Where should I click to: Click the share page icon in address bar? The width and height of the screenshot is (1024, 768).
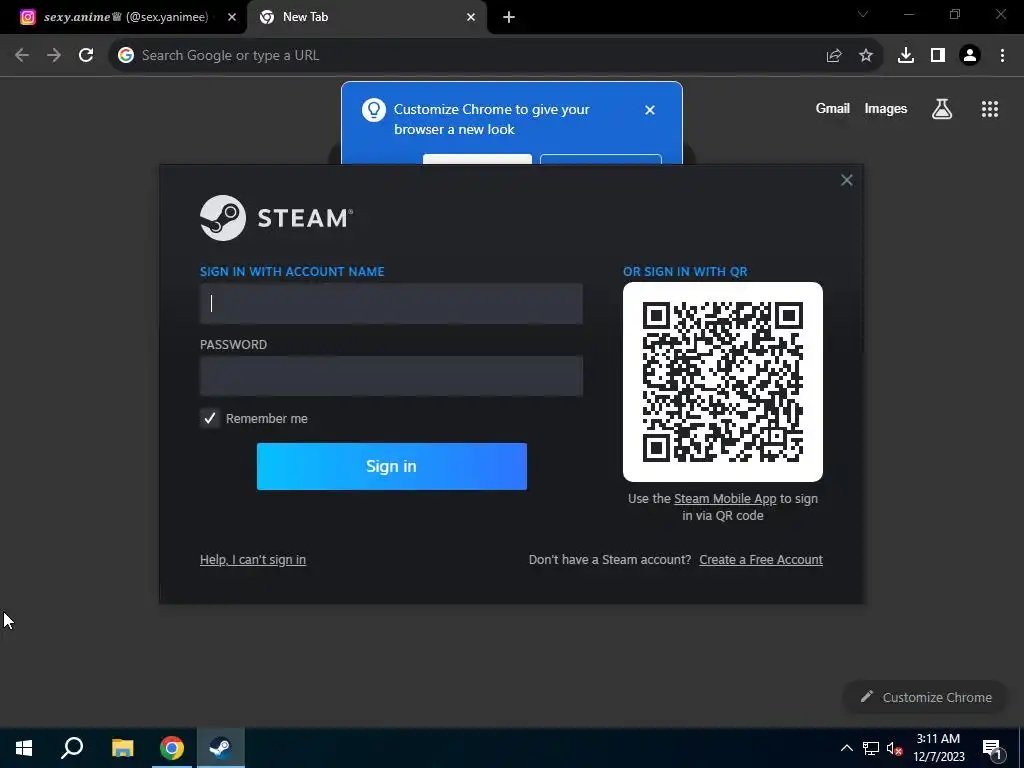point(833,56)
